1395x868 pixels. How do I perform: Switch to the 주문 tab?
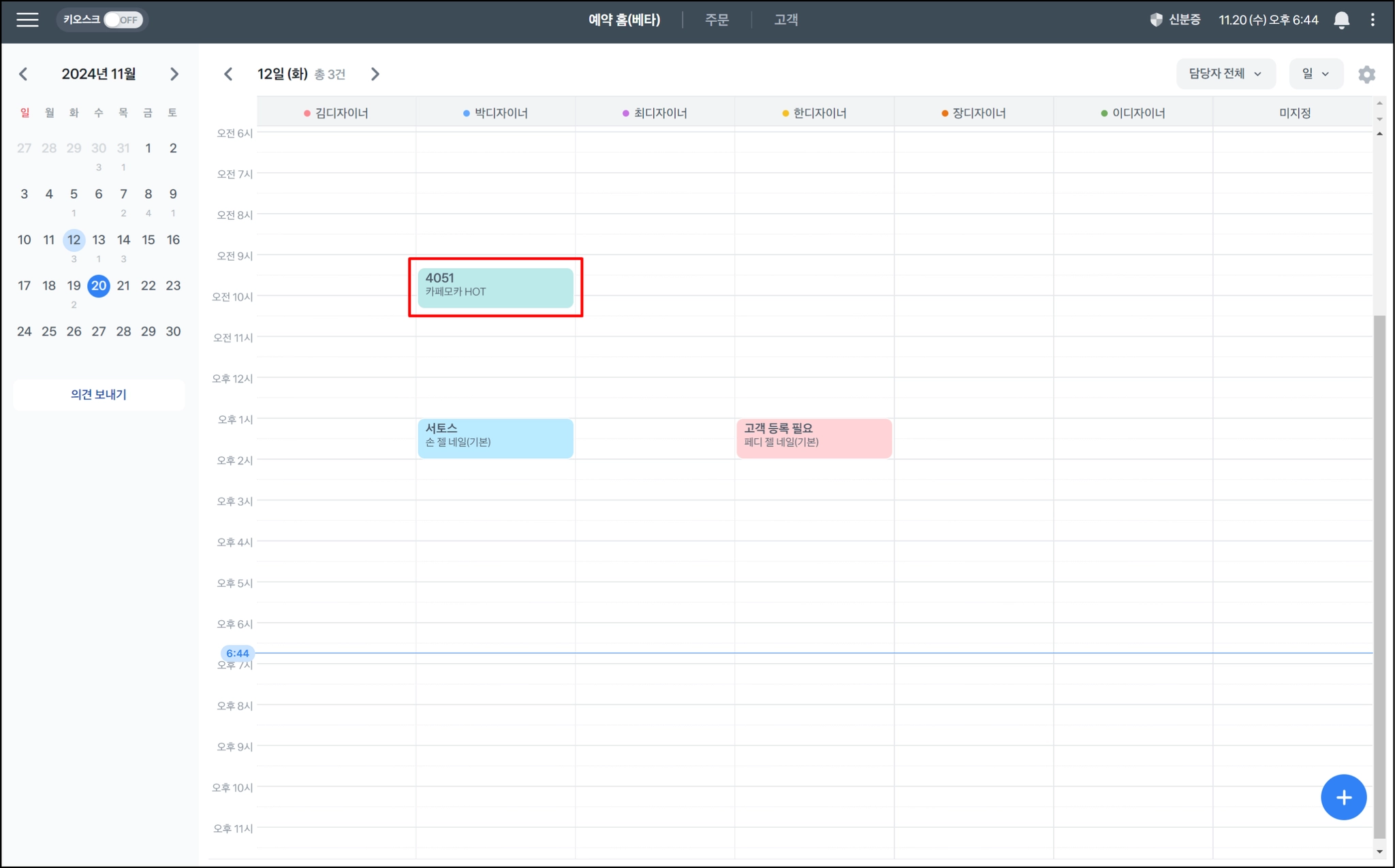coord(717,20)
